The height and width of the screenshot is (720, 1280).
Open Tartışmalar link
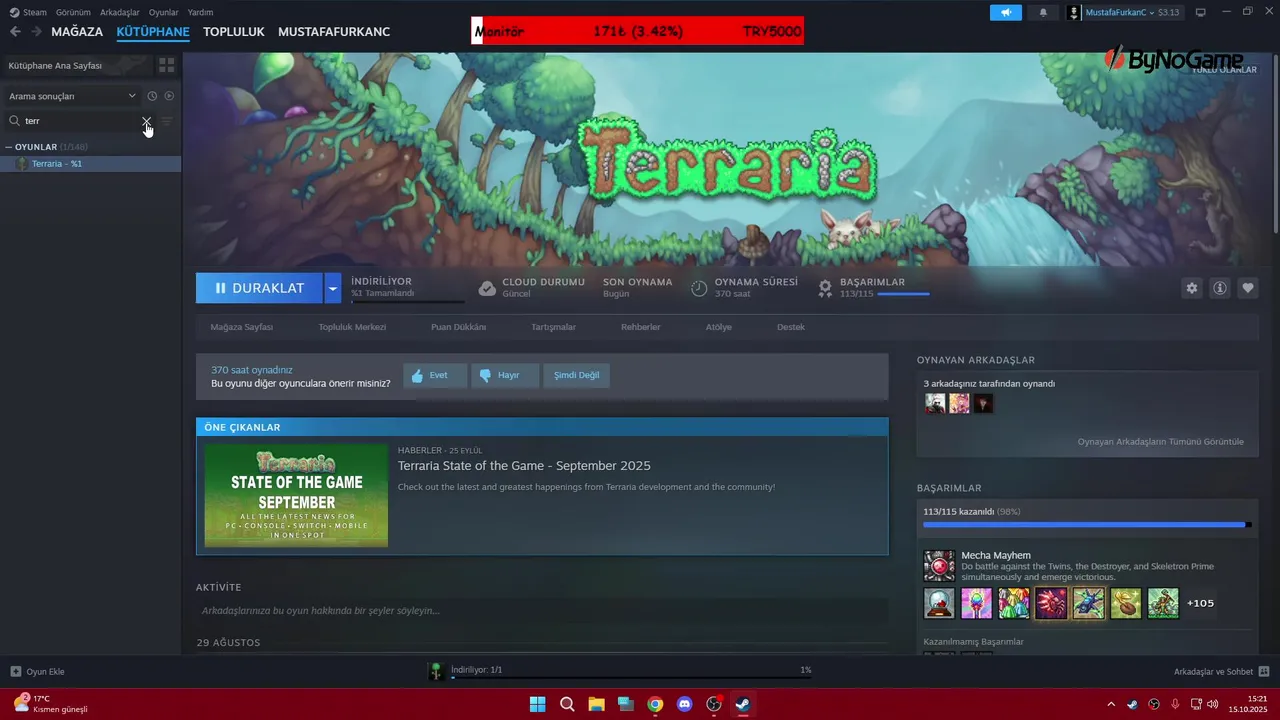(x=553, y=327)
